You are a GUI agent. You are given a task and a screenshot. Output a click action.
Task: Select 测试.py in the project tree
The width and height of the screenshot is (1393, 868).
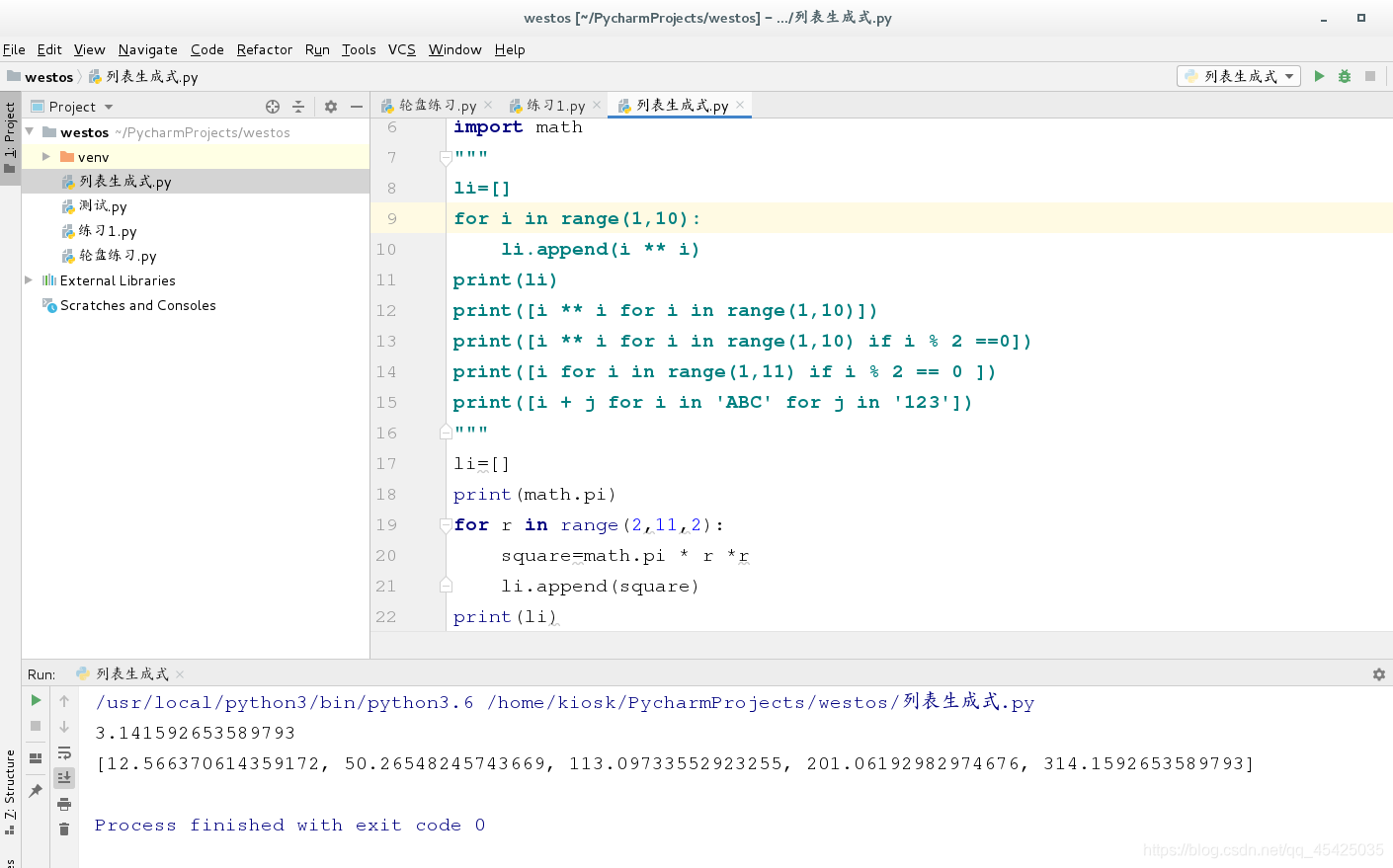click(103, 206)
